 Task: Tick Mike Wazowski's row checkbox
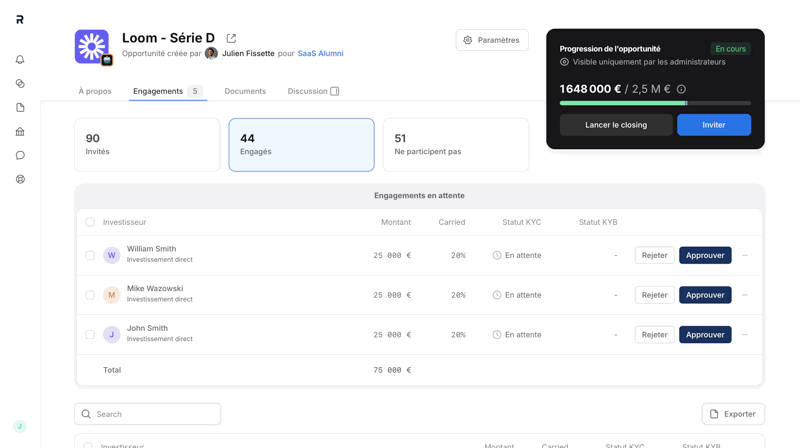coord(90,295)
